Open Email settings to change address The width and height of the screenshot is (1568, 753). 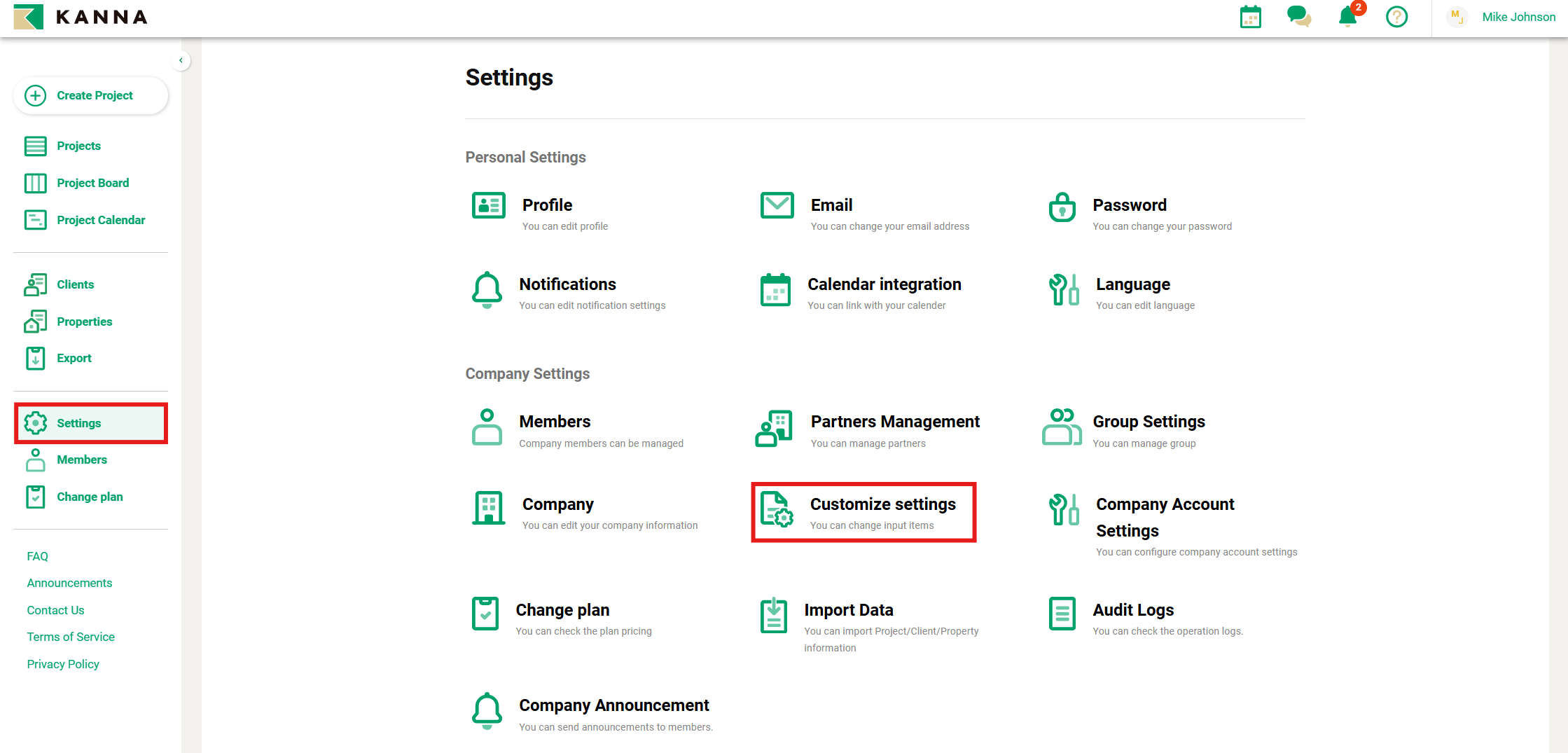click(x=831, y=205)
